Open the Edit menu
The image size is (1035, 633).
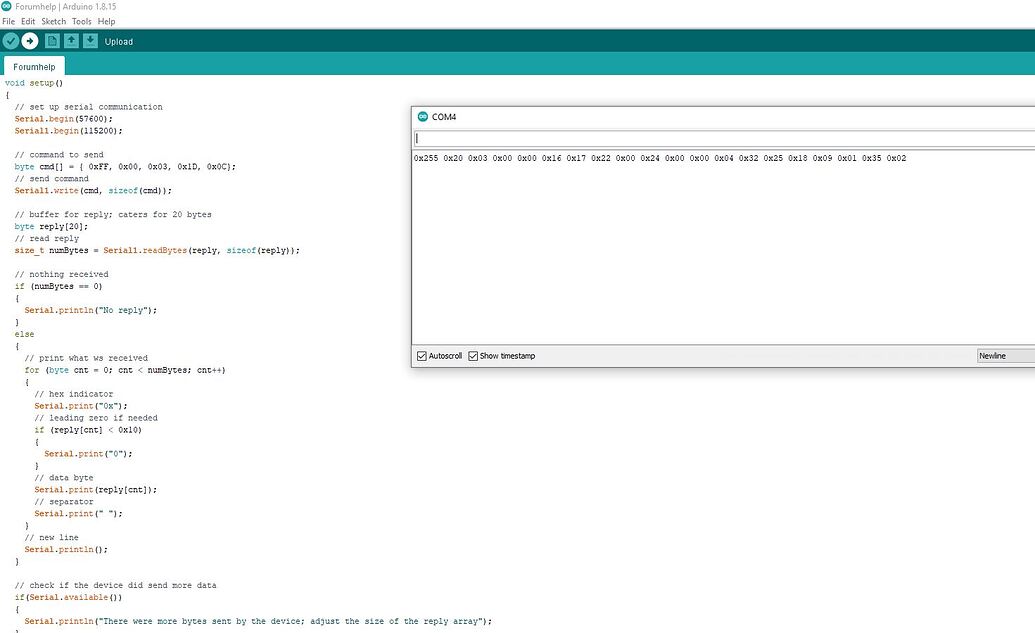(28, 21)
